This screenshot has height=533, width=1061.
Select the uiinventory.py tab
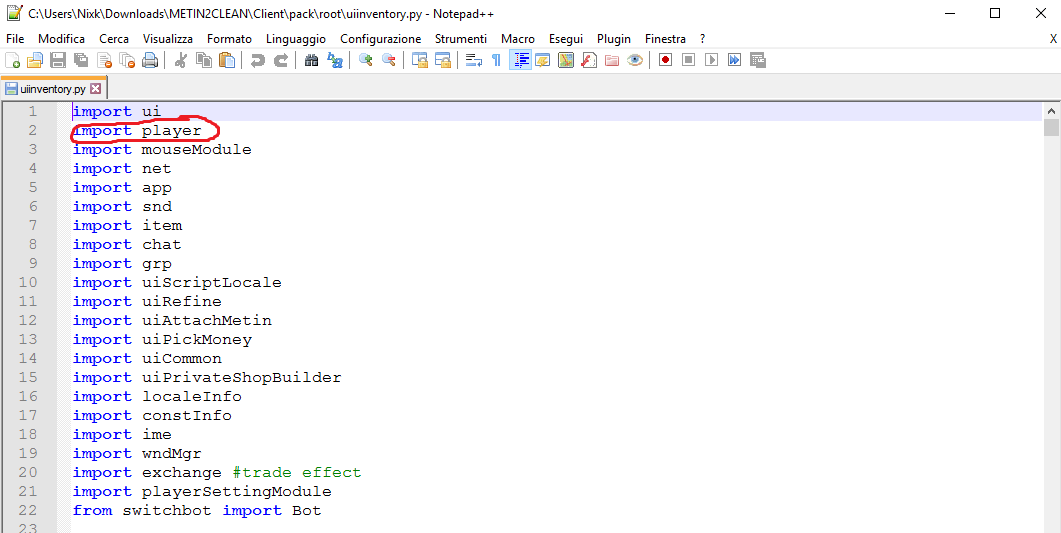pos(53,89)
